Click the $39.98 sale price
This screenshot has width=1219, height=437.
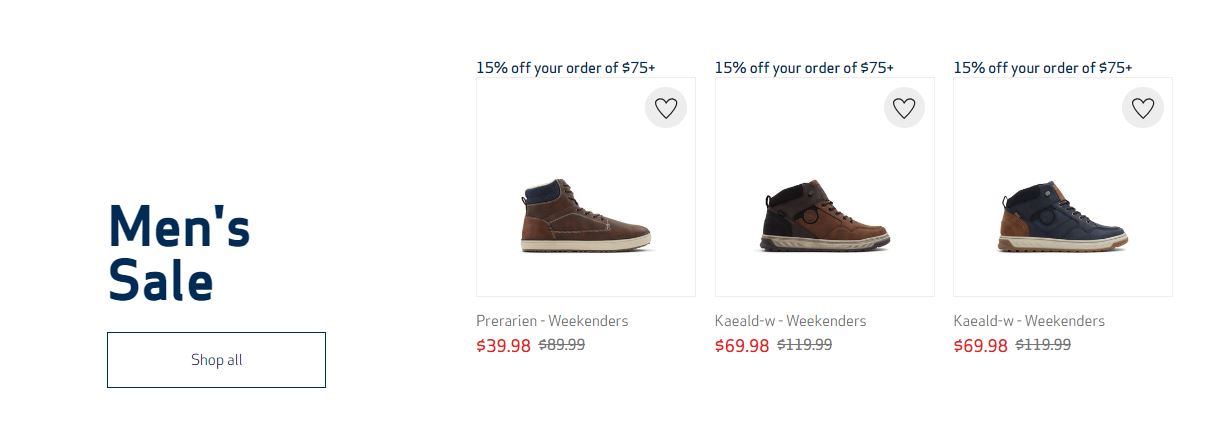click(503, 346)
